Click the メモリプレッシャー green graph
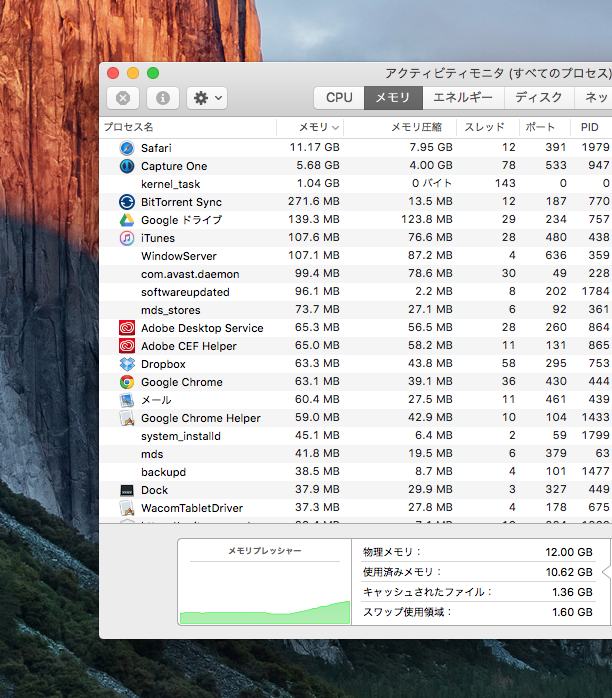Viewport: 612px width, 698px height. 265,592
